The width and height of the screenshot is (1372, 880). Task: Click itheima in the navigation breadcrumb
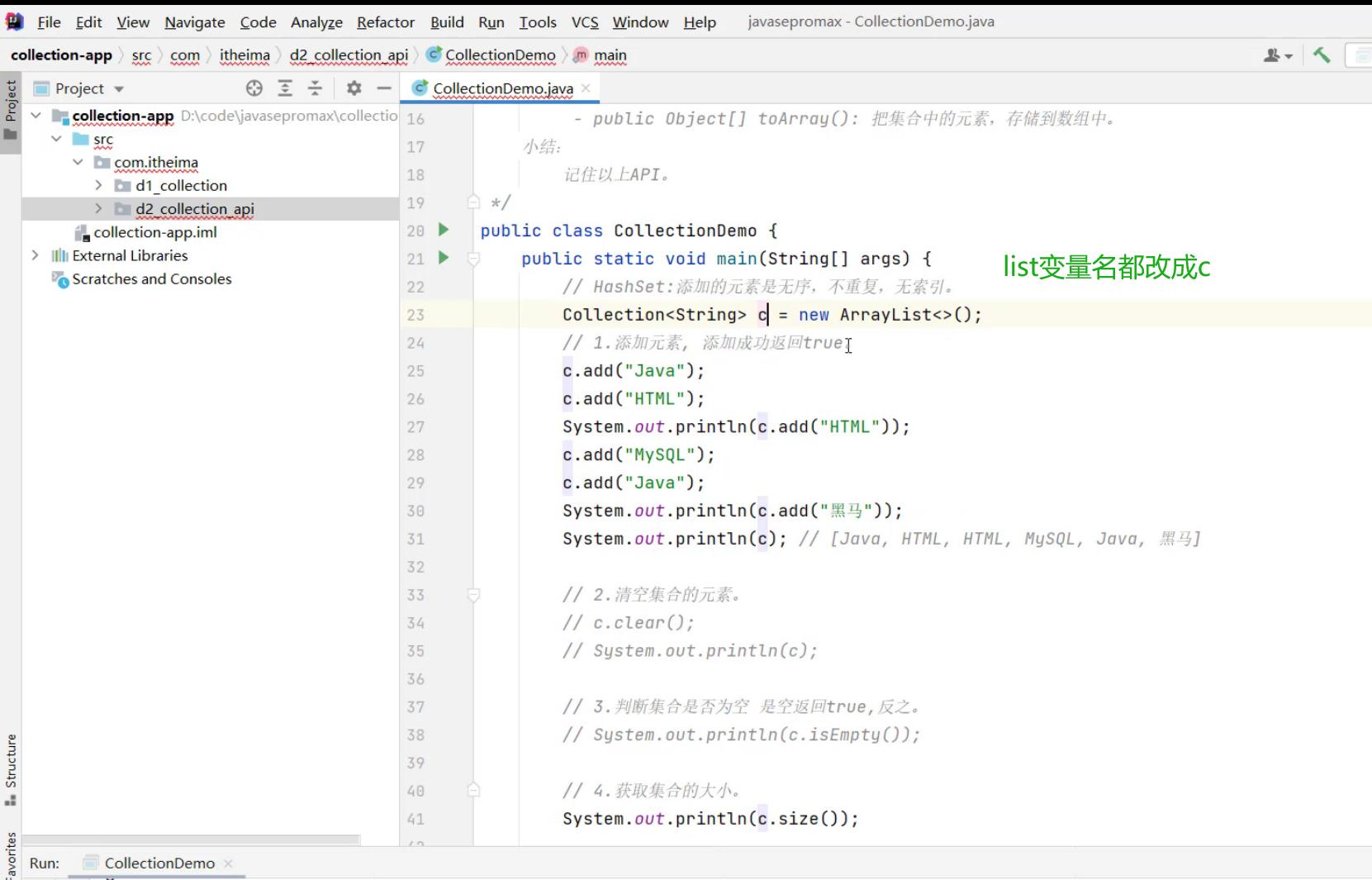coord(244,55)
